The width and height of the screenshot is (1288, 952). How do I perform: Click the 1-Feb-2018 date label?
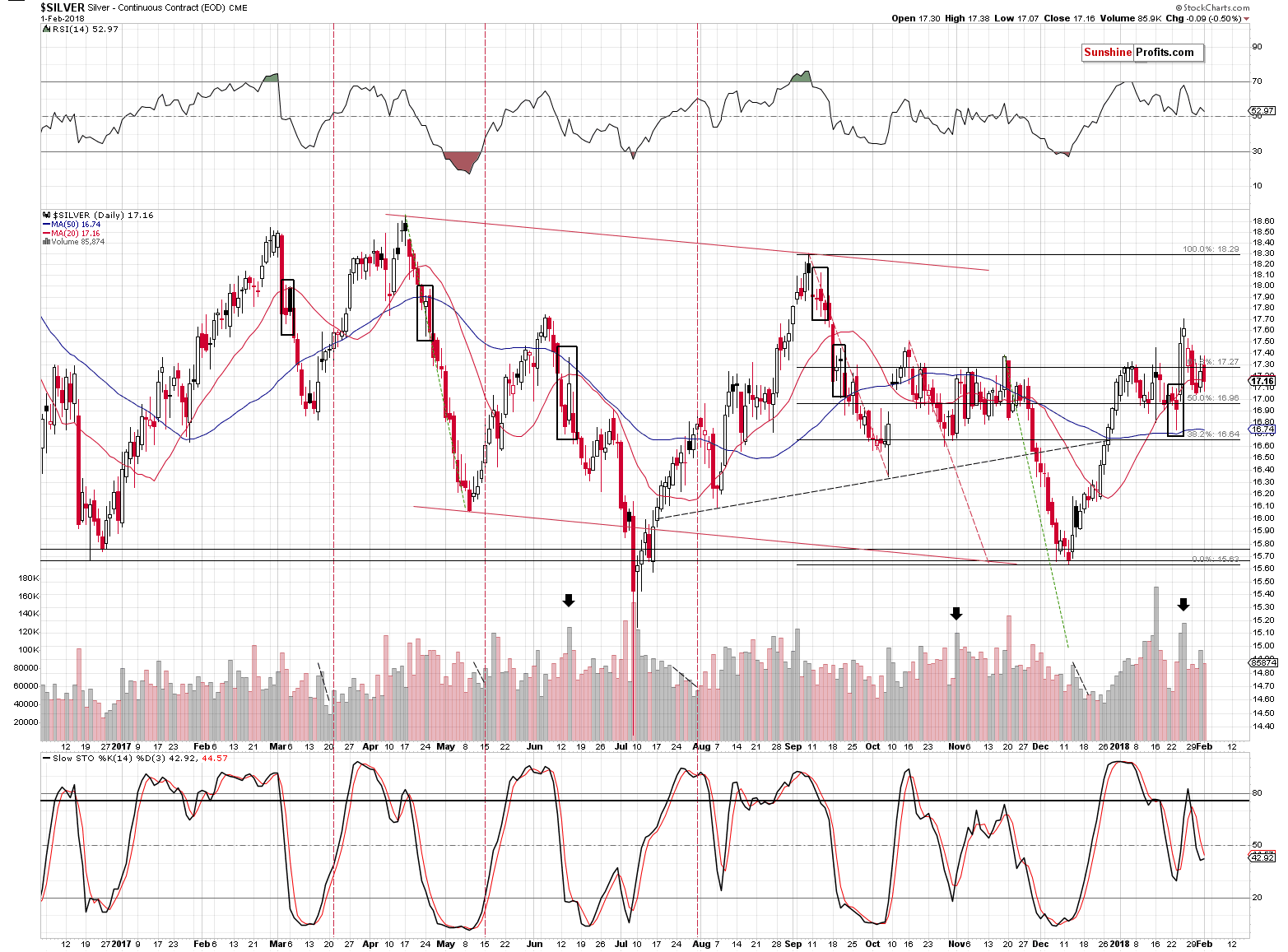(63, 18)
